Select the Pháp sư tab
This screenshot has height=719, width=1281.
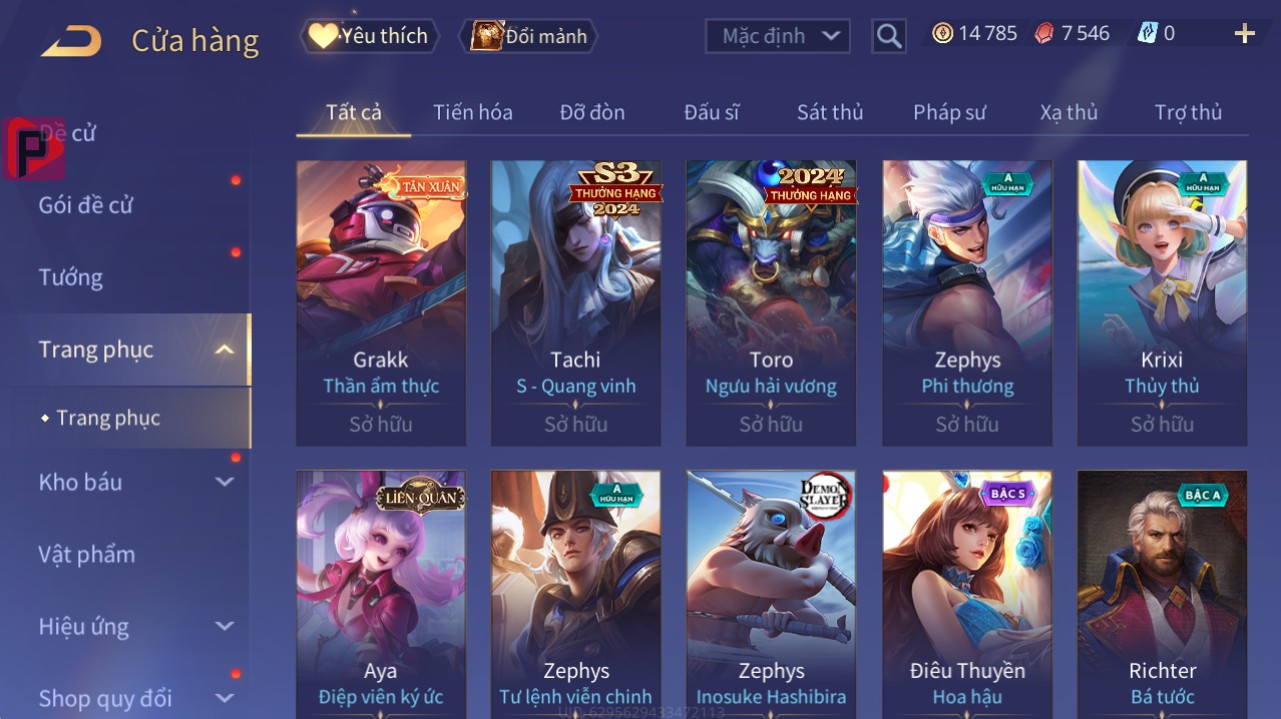coord(949,112)
